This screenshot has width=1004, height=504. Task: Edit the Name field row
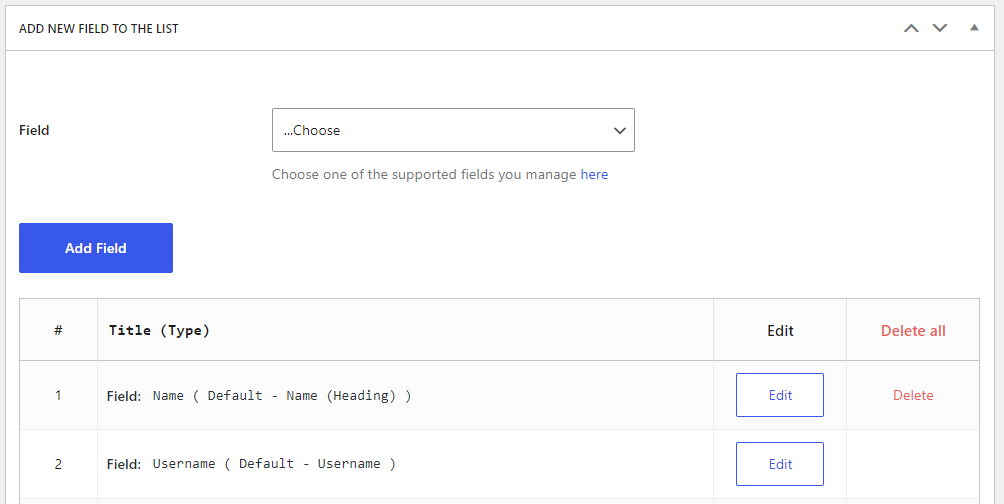(x=780, y=395)
